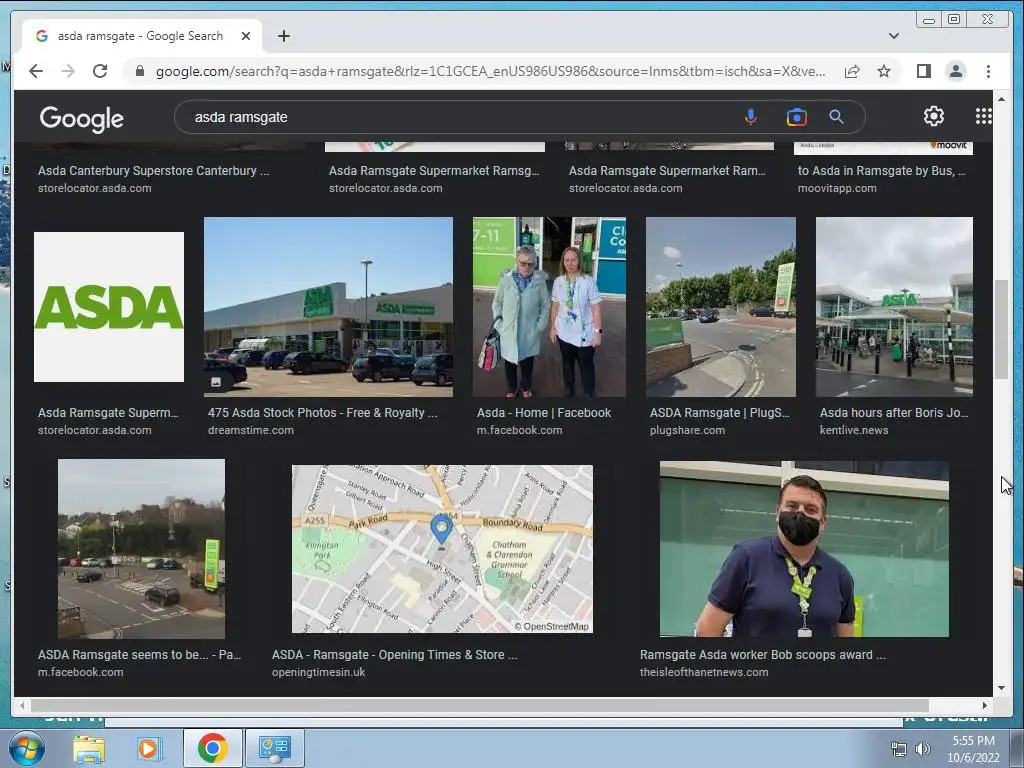Open the PlugShare ASDA Ramsgate road photo

coord(721,307)
